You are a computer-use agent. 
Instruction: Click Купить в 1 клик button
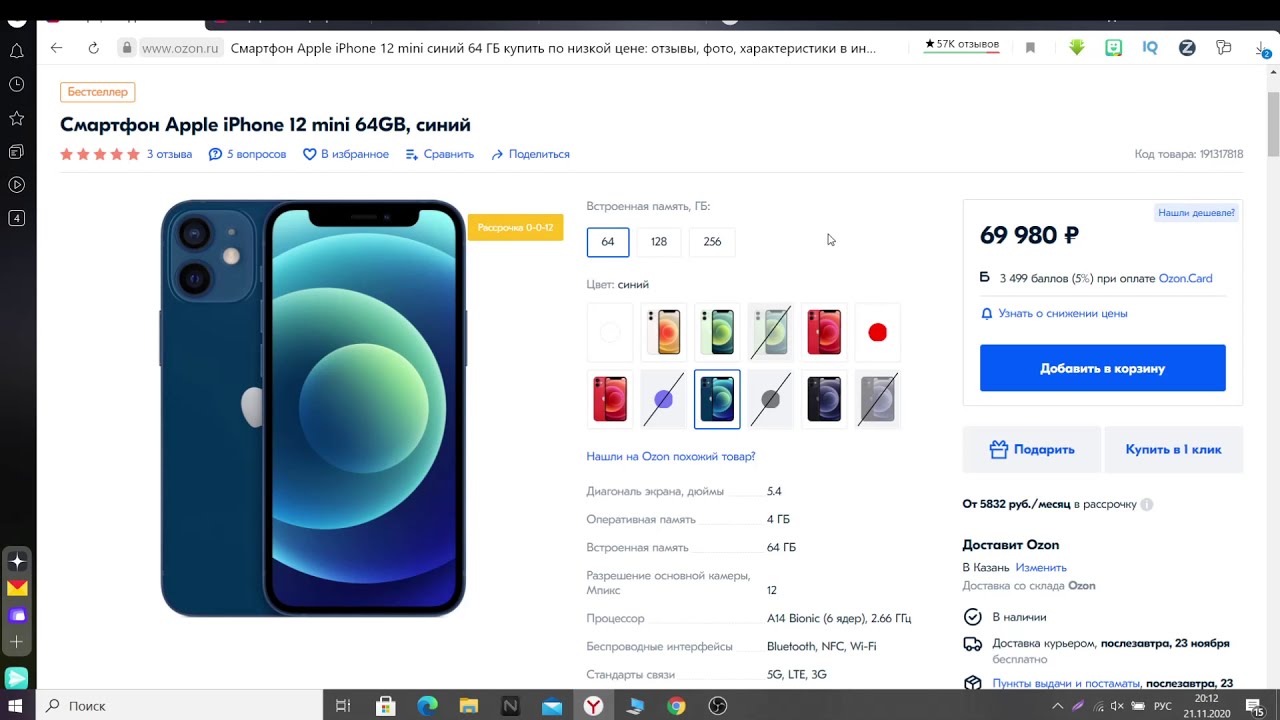1173,450
